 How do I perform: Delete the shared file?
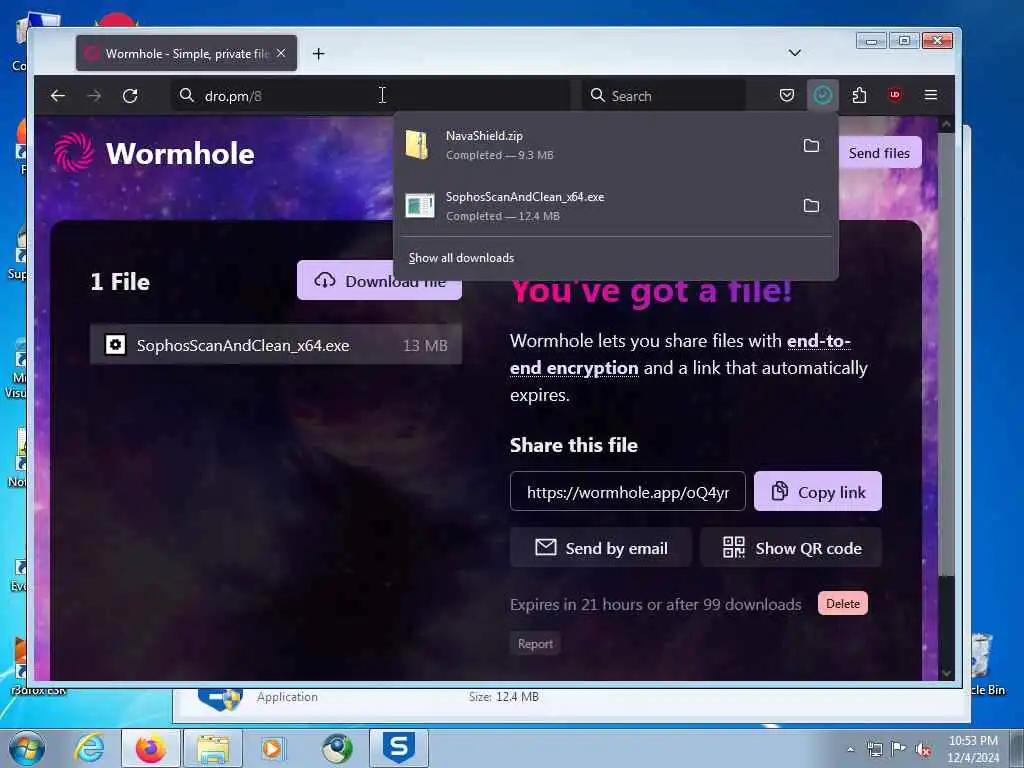tap(843, 604)
